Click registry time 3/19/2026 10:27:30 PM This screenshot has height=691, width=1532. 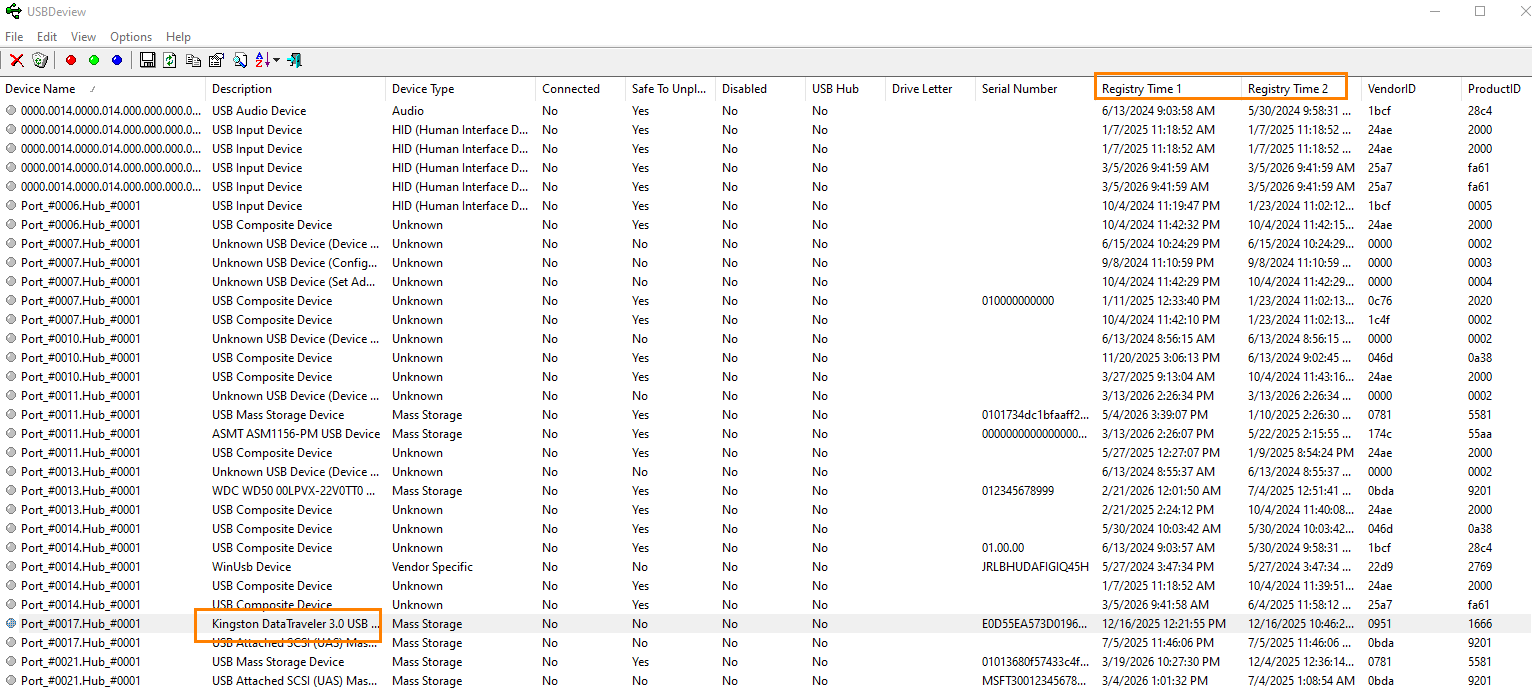[1160, 662]
